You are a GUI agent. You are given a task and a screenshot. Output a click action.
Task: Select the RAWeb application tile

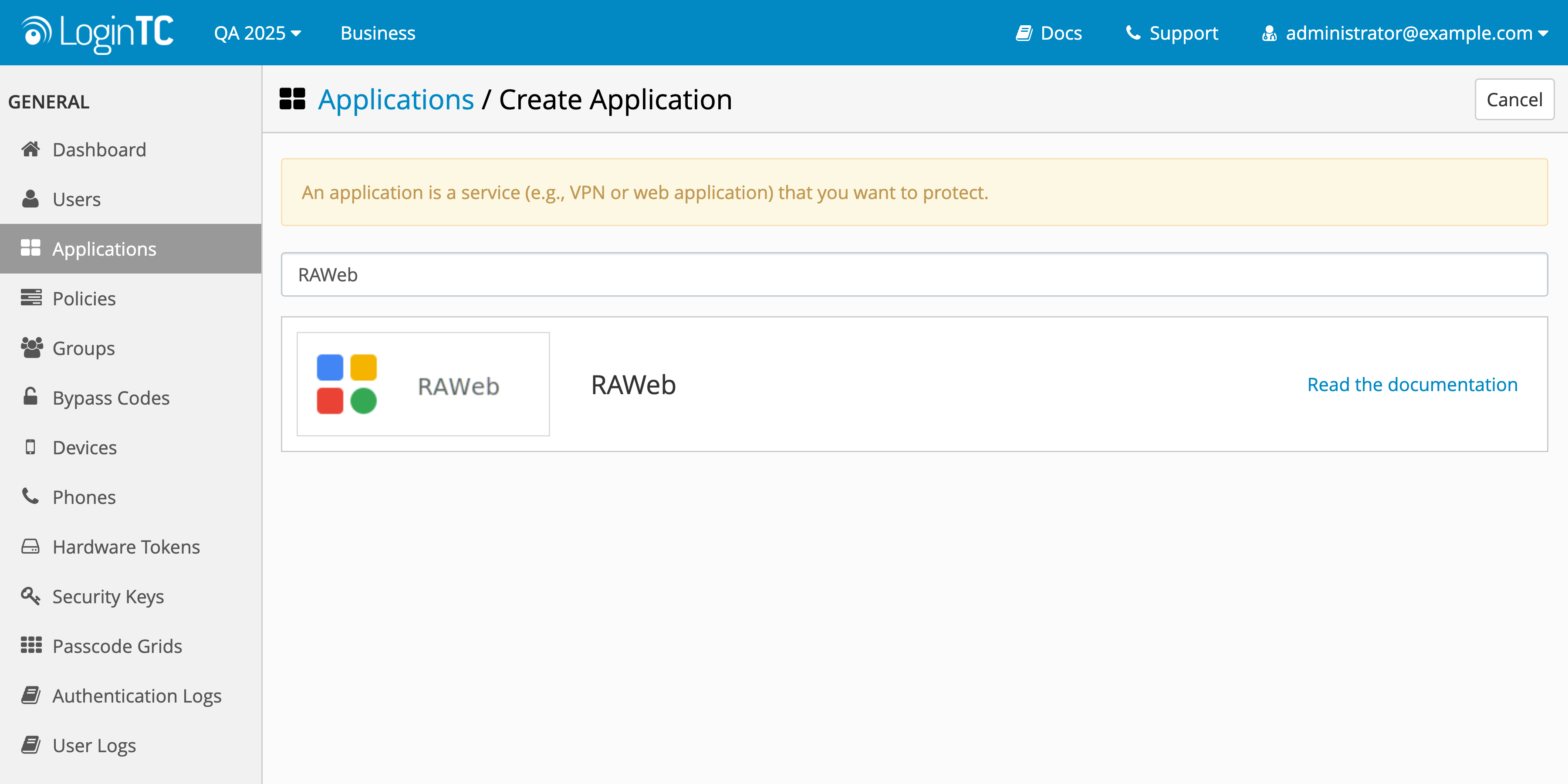click(422, 383)
